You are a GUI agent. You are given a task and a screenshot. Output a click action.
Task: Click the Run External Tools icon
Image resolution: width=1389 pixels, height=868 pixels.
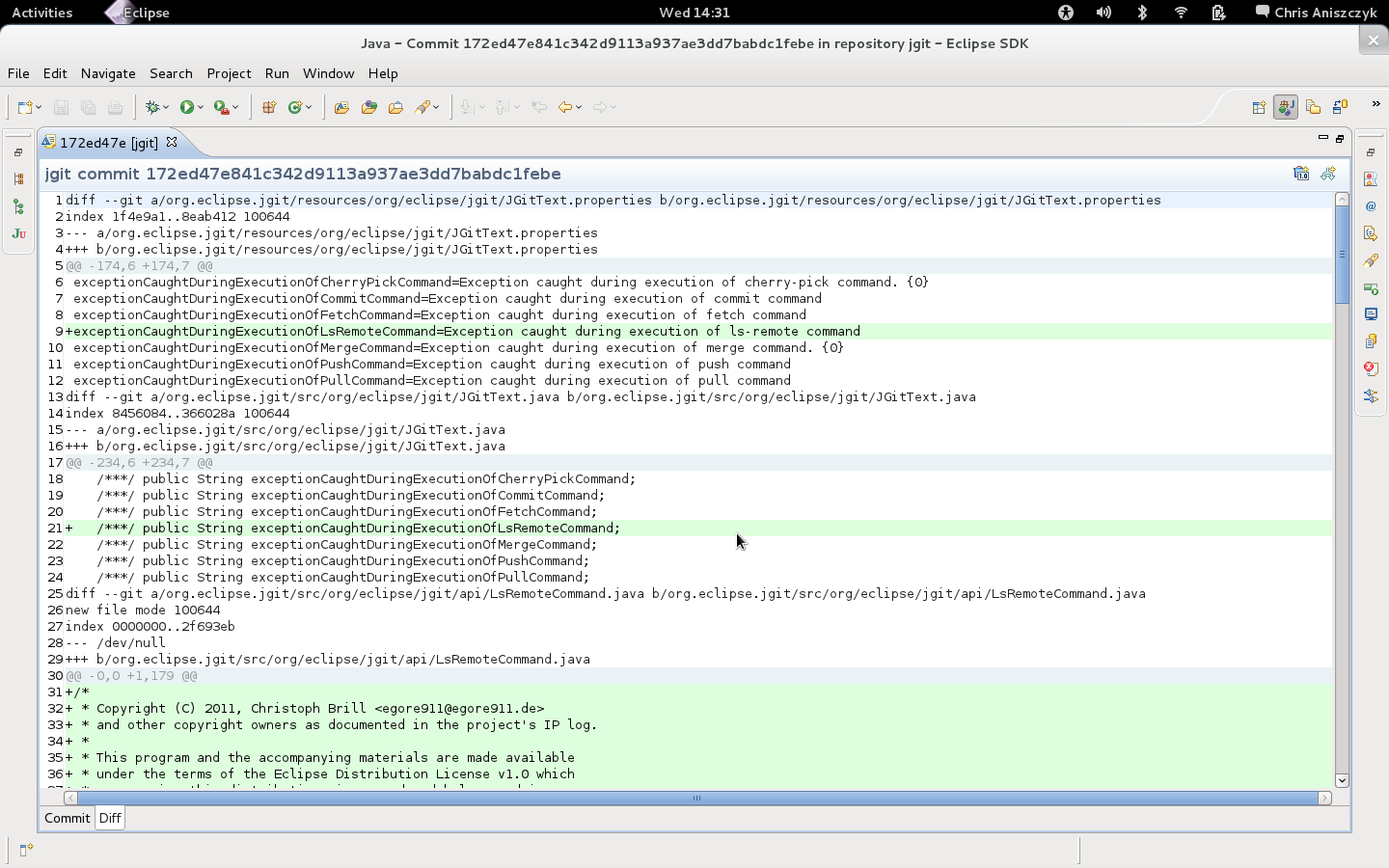click(222, 107)
